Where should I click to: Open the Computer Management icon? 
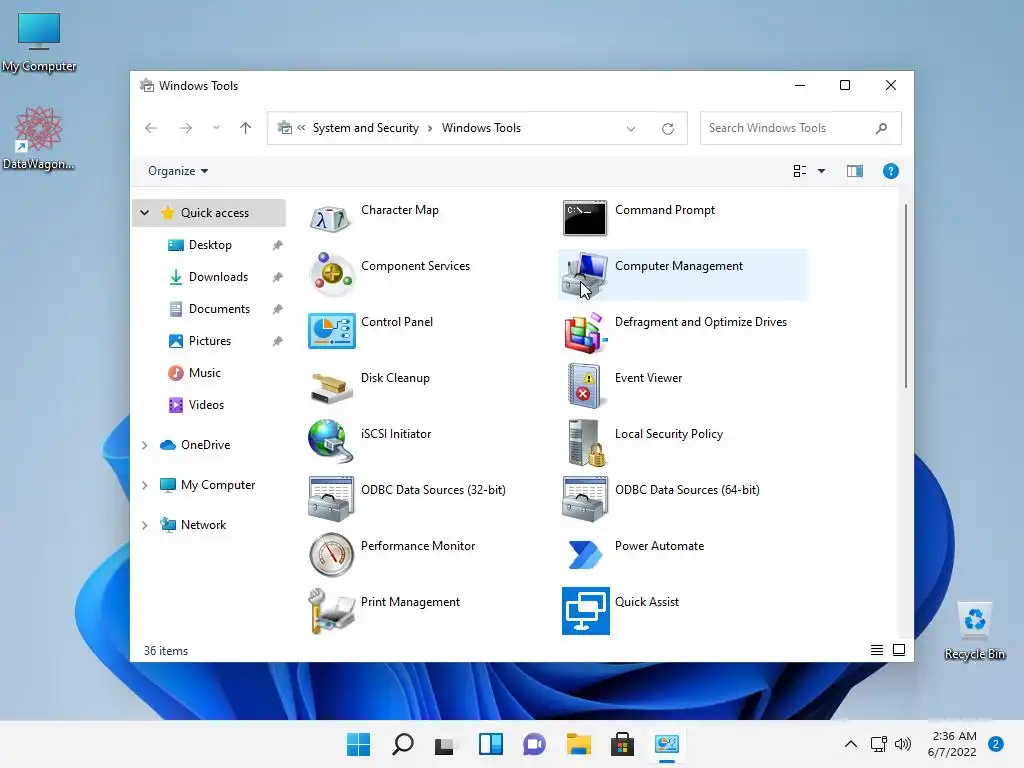(584, 274)
